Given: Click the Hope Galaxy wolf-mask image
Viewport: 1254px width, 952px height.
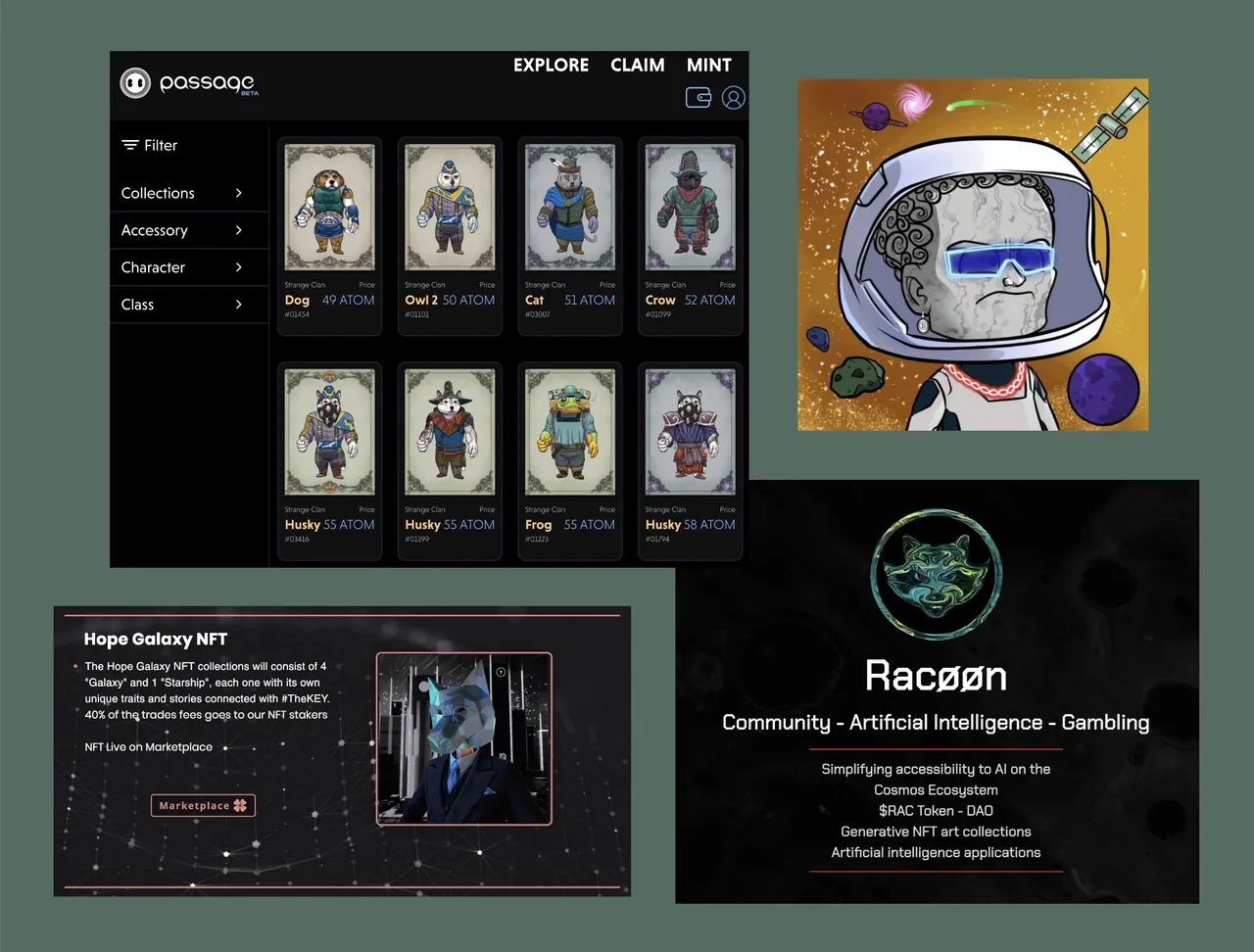Looking at the screenshot, I should (464, 739).
